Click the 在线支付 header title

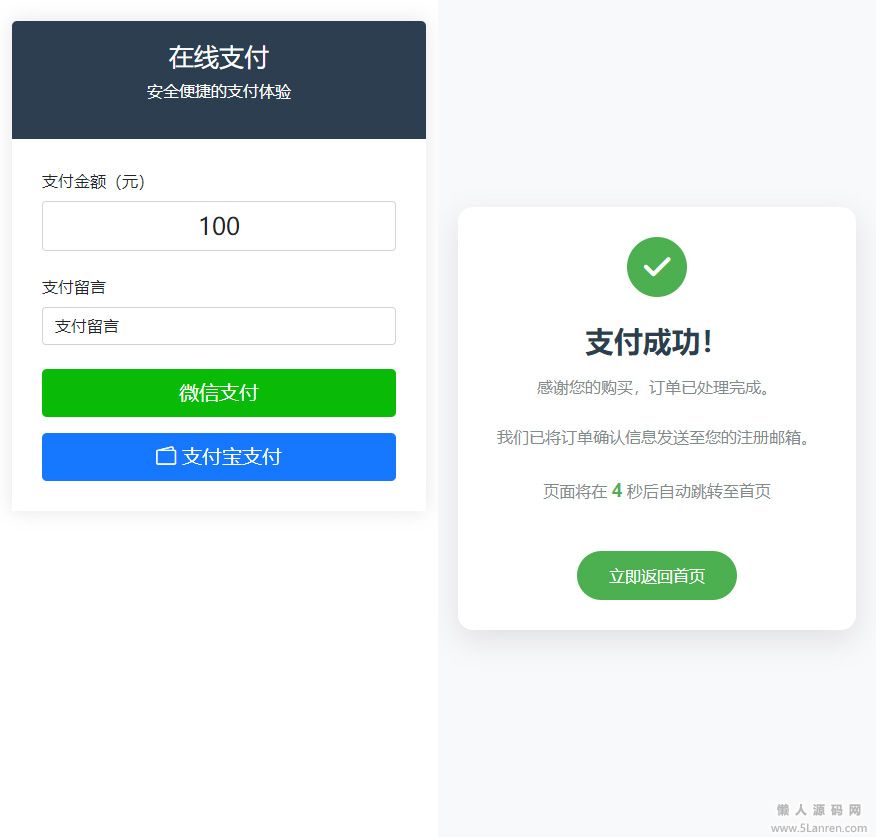click(219, 58)
